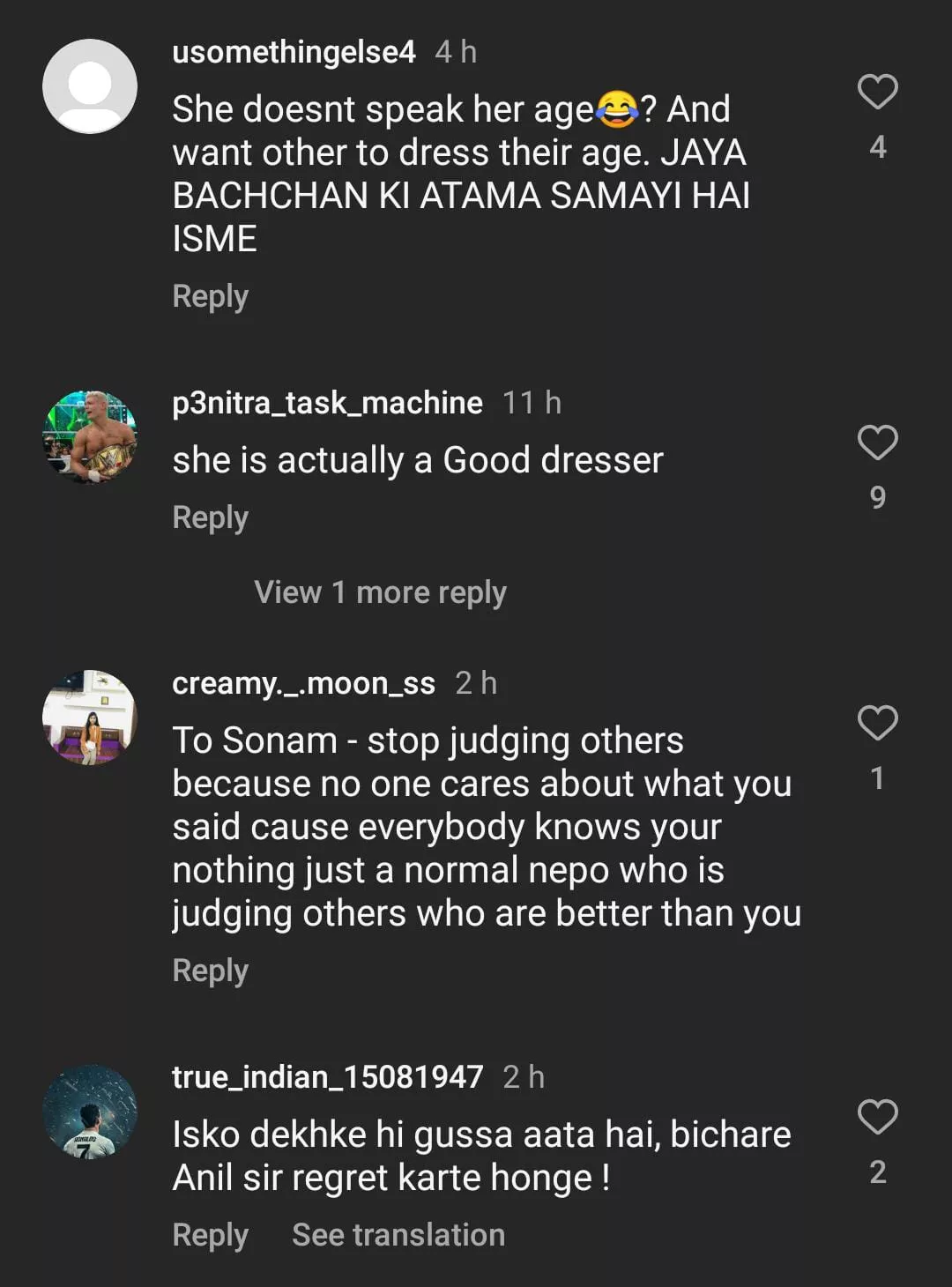Viewport: 952px width, 1287px height.
Task: Open true_indian_15081947's profile picture
Action: [x=90, y=1112]
